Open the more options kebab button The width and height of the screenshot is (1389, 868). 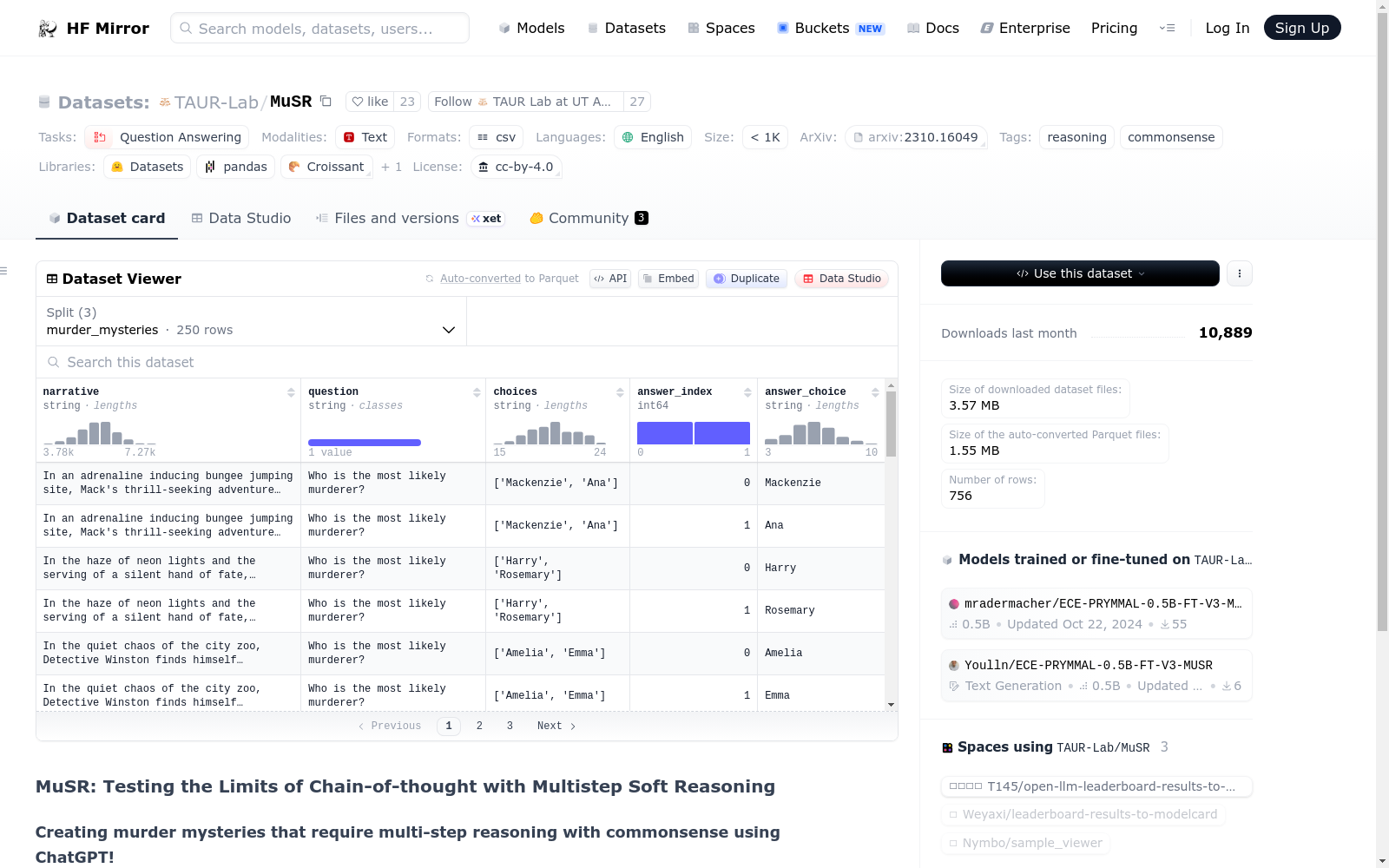point(1240,273)
